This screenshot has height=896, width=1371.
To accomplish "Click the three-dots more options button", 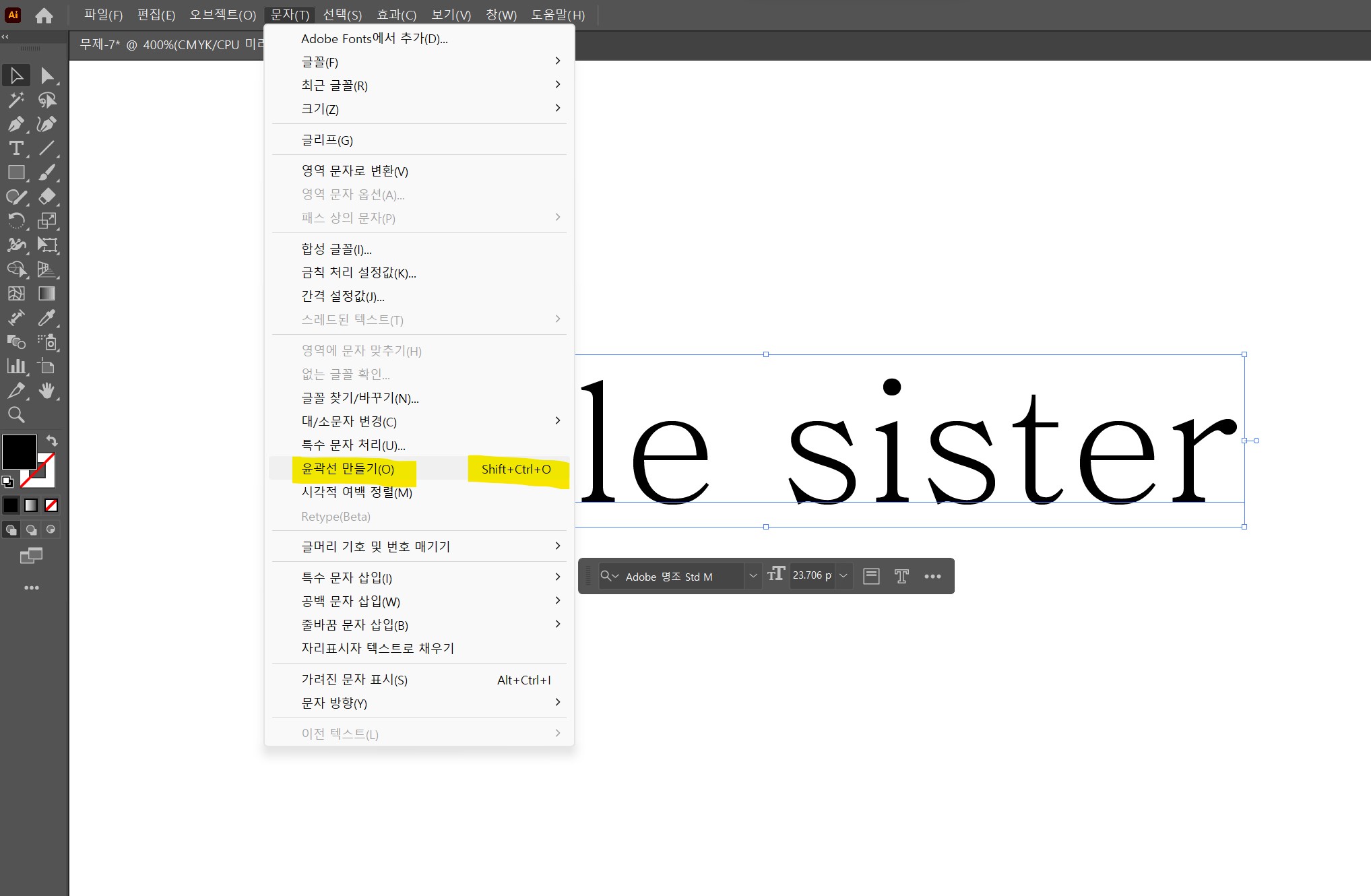I will point(932,576).
